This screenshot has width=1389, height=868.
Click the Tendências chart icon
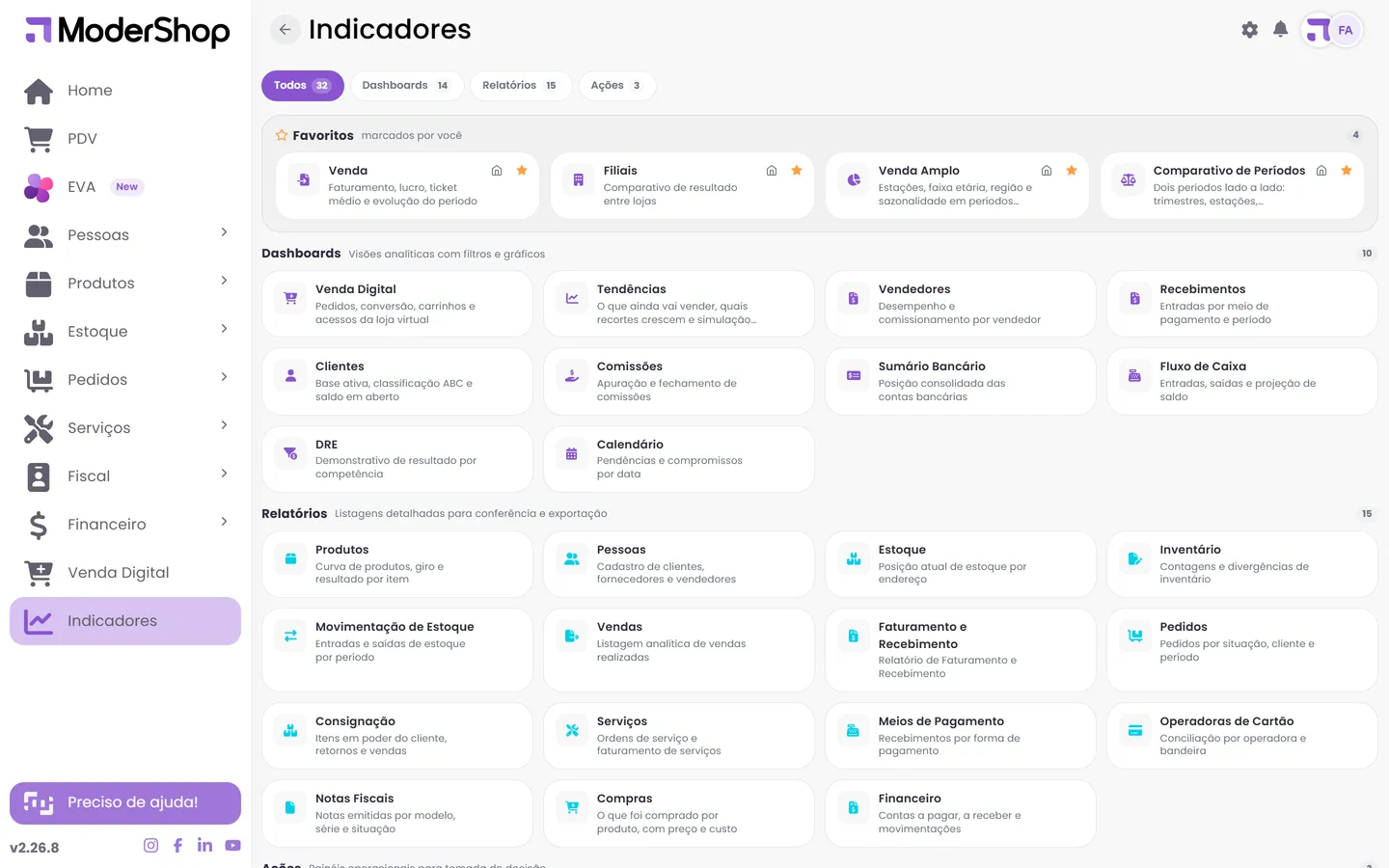[572, 299]
